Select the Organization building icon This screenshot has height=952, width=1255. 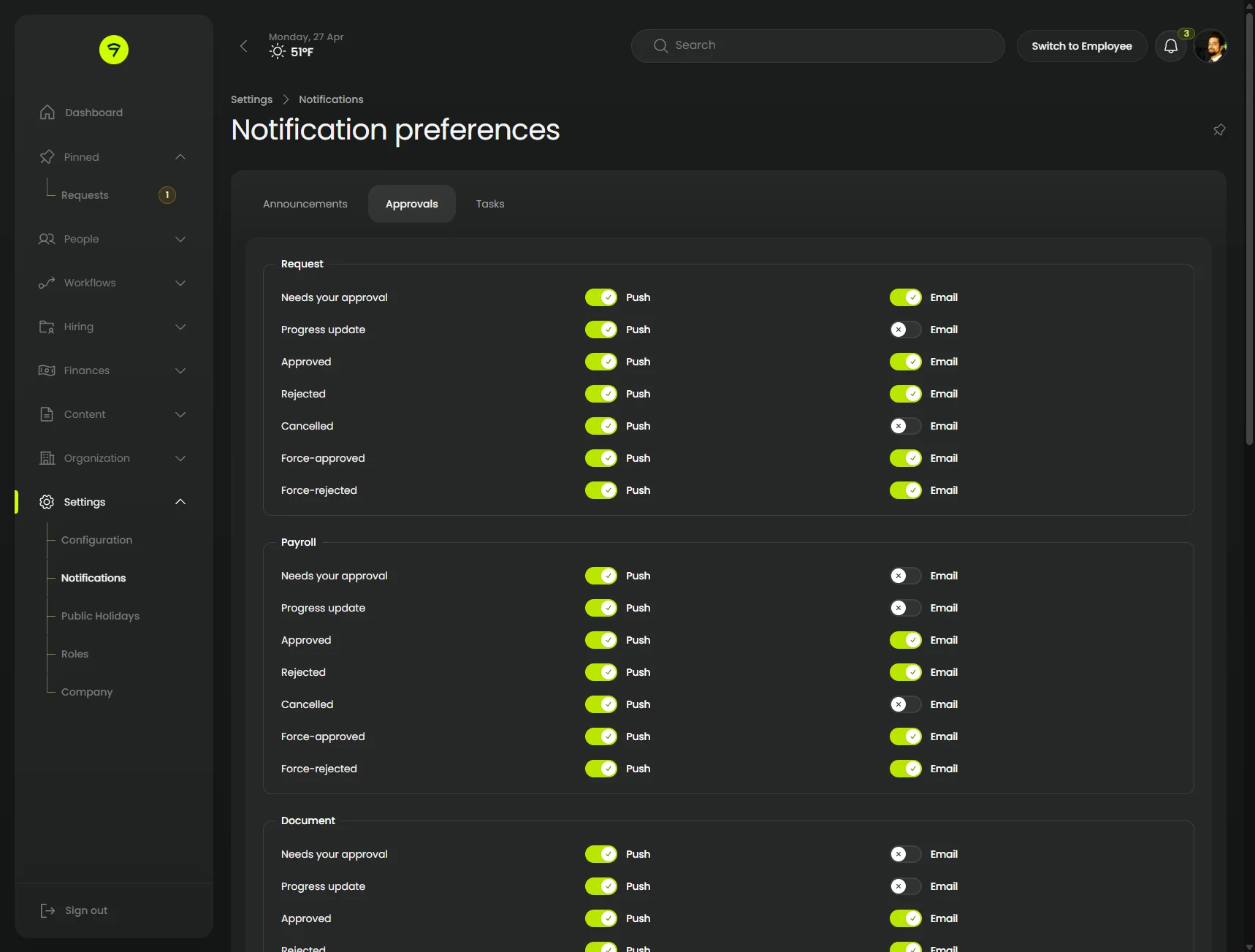coord(47,458)
